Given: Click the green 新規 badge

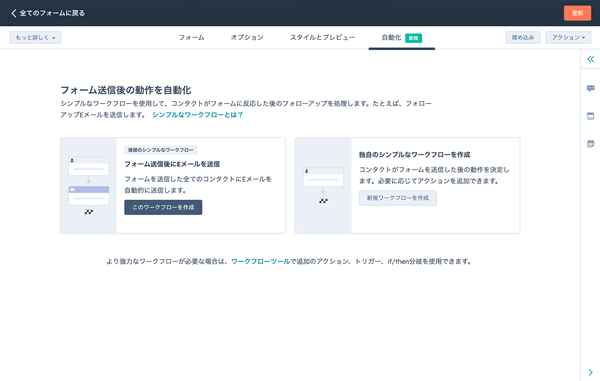Looking at the screenshot, I should coord(413,38).
